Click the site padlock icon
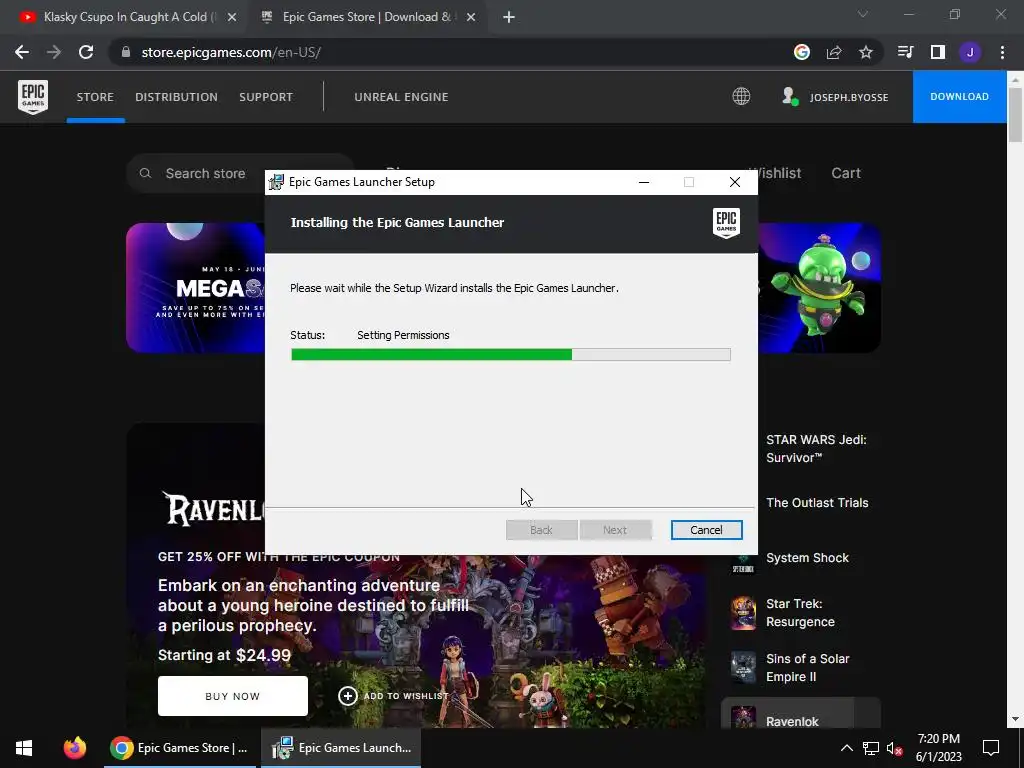This screenshot has width=1024, height=768. pyautogui.click(x=126, y=52)
